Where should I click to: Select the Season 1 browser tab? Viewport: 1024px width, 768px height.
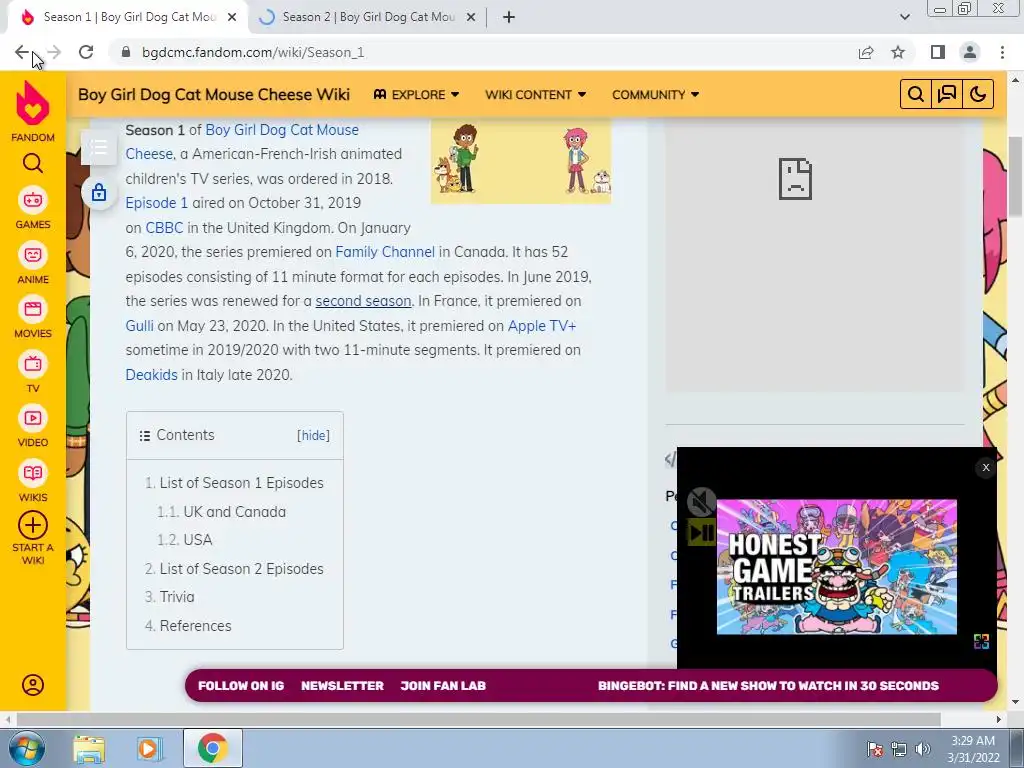tap(127, 17)
